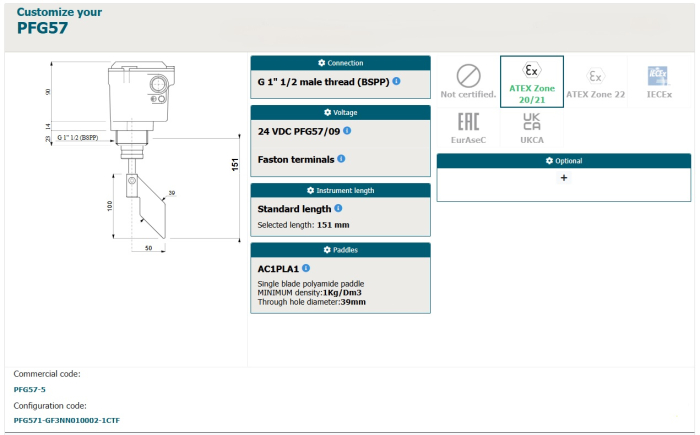
Task: Expand optional items with plus button
Action: (x=563, y=177)
